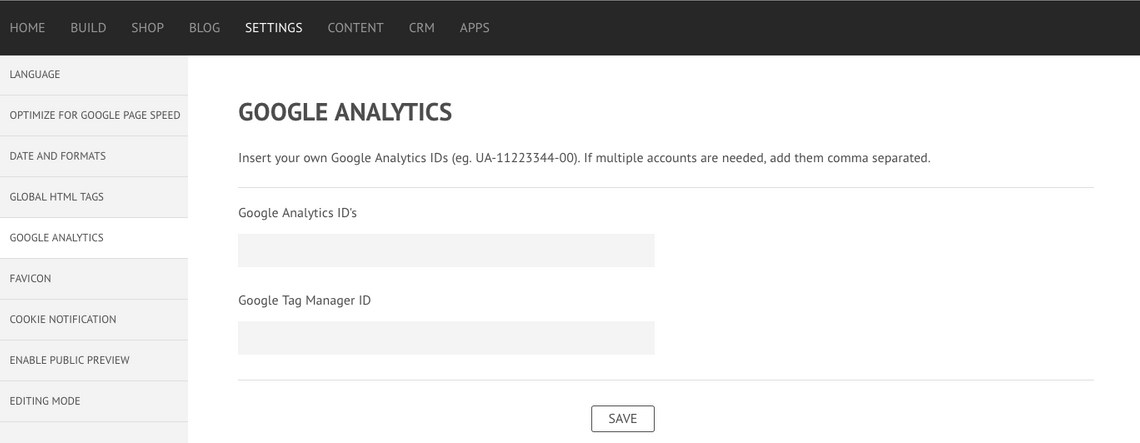Viewport: 1140px width, 443px height.
Task: Open the SHOP menu
Action: (148, 28)
